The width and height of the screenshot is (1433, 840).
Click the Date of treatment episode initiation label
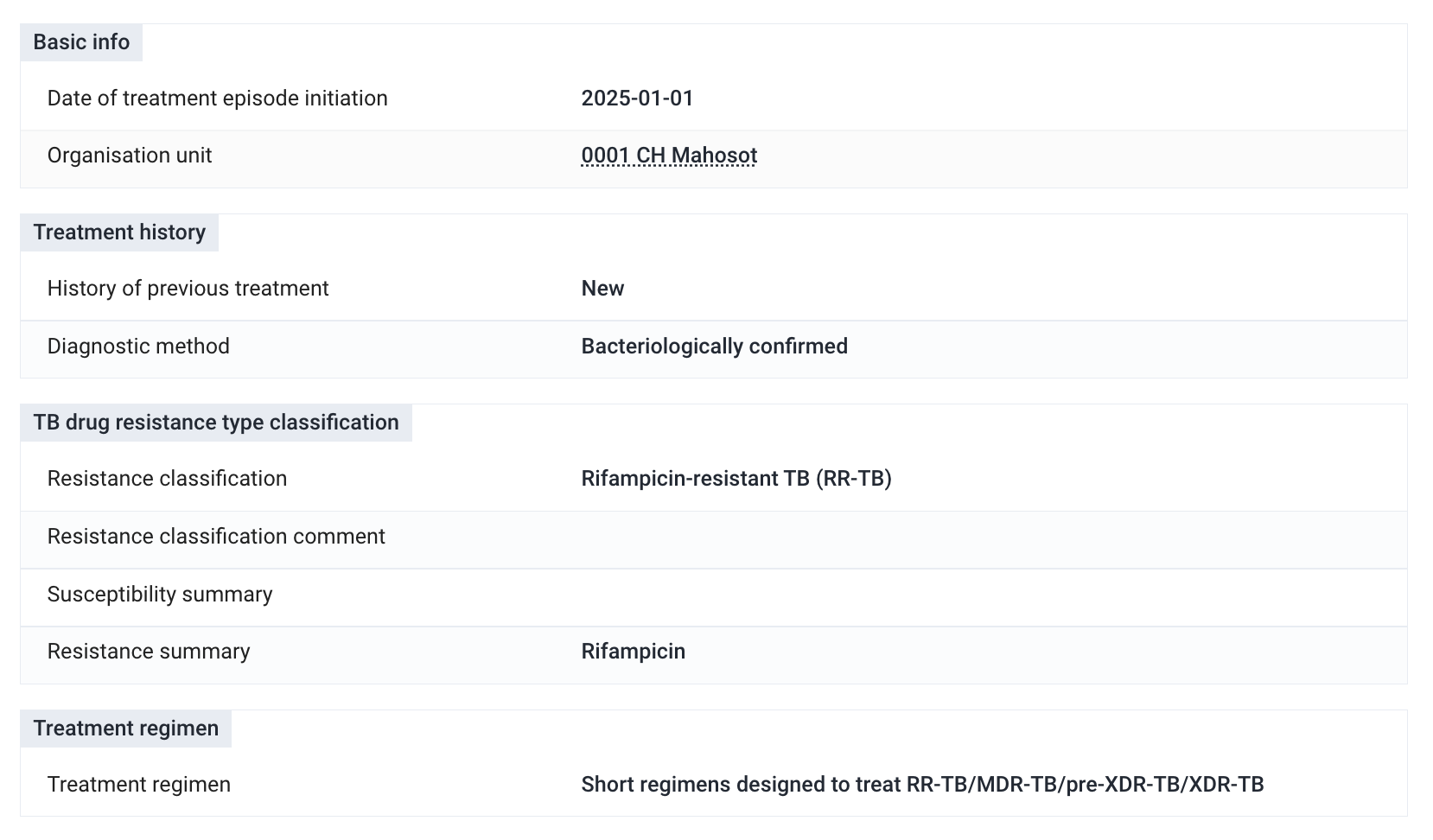coord(217,99)
